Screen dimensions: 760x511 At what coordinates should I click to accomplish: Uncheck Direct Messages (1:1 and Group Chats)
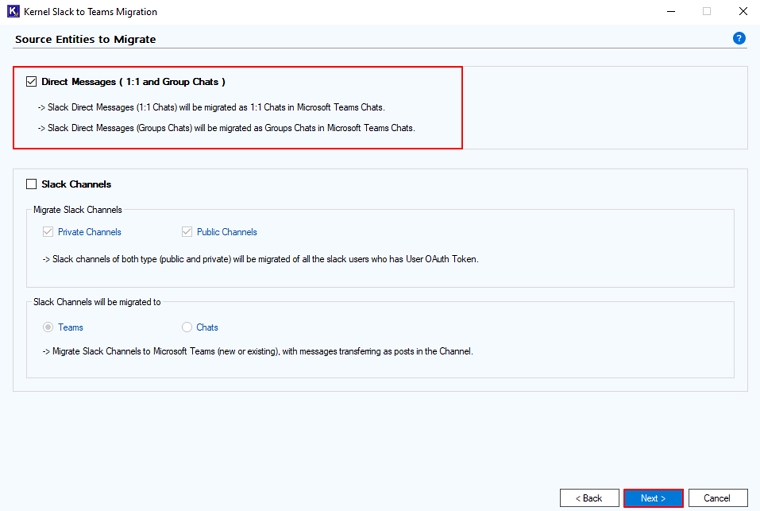click(32, 81)
